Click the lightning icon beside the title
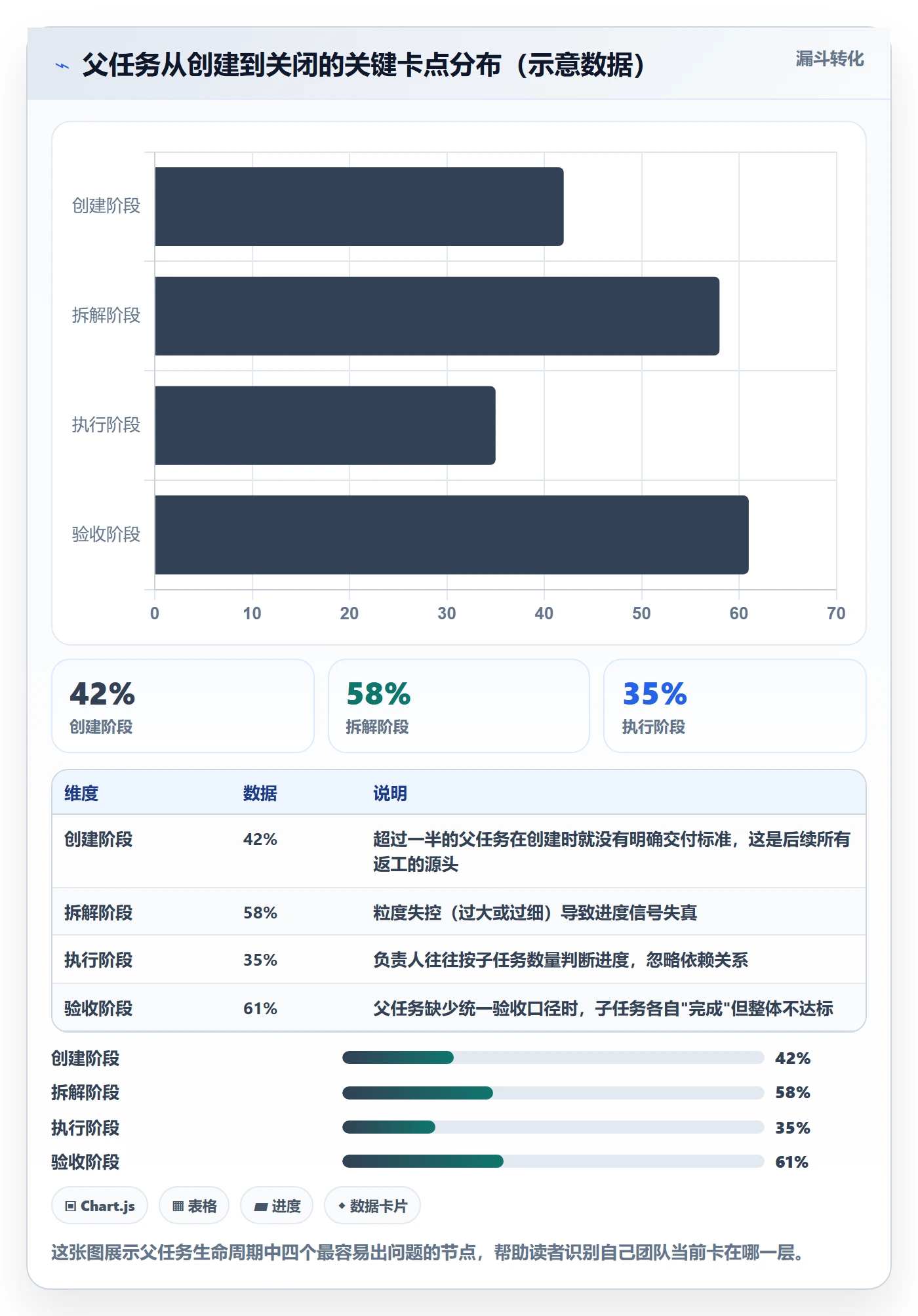 [62, 66]
